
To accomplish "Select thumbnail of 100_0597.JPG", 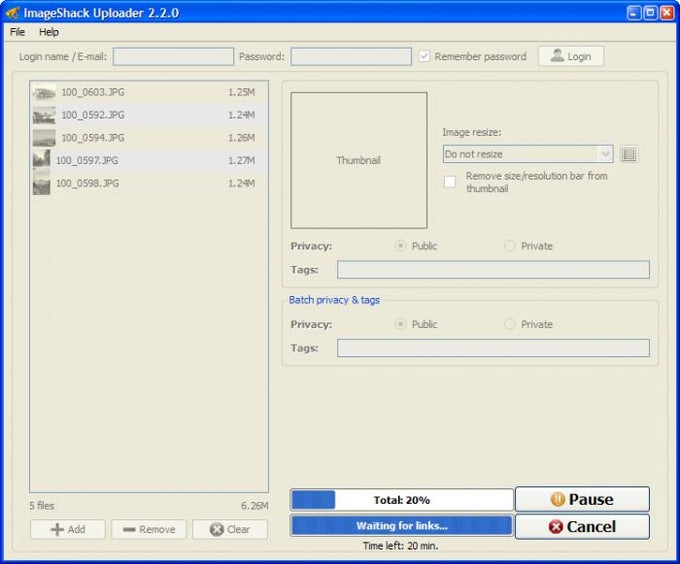I will click(42, 159).
